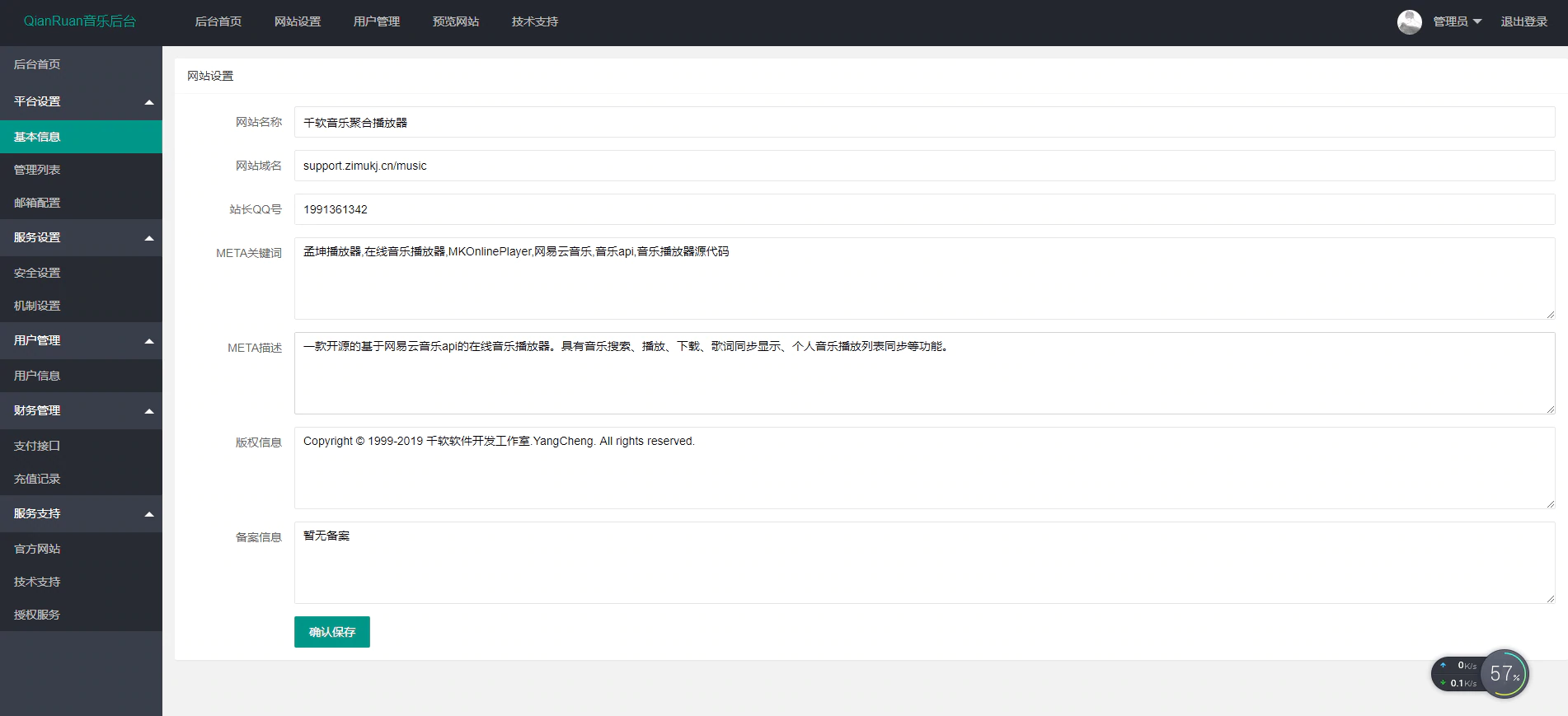The width and height of the screenshot is (1568, 716).
Task: Open 安全设置 in the sidebar
Action: point(81,273)
